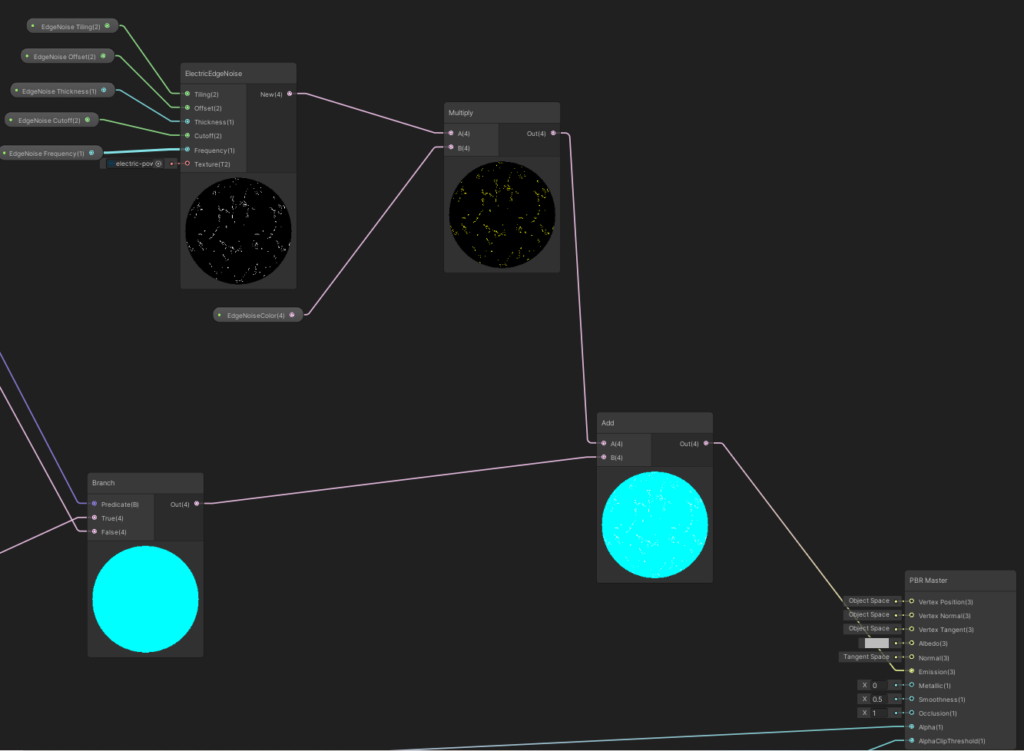Screen dimensions: 1024x751
Task: Select the EdgeNoise Thickness(1) property node
Action: tap(62, 91)
